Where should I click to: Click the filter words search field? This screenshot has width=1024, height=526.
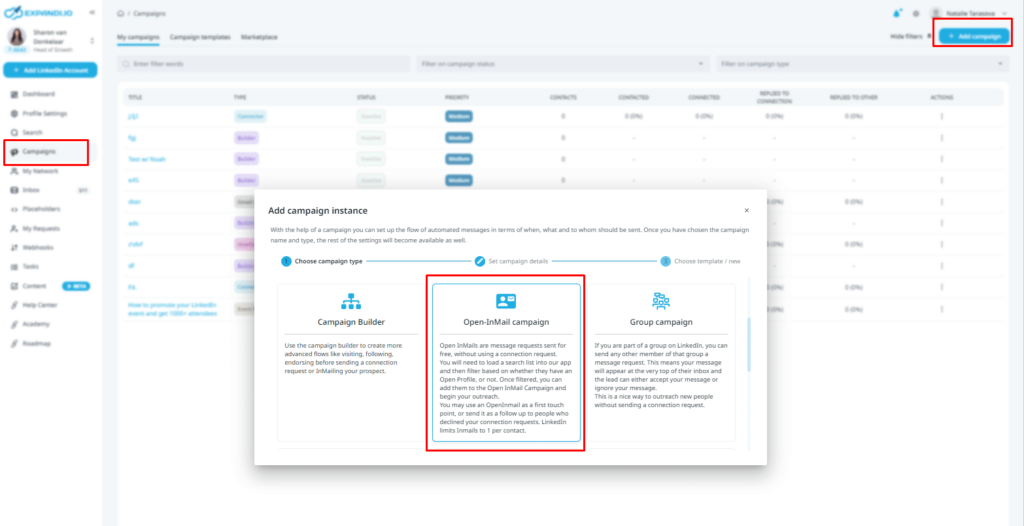tap(263, 64)
